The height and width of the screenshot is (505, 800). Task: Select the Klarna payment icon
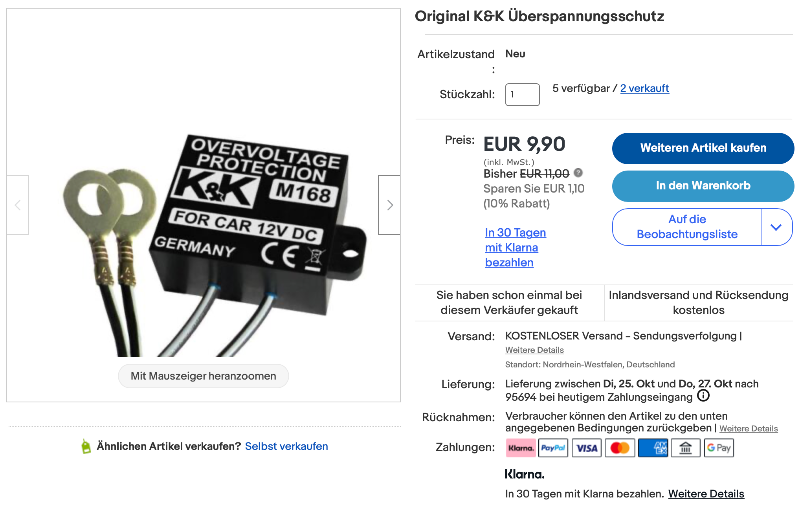click(x=521, y=448)
